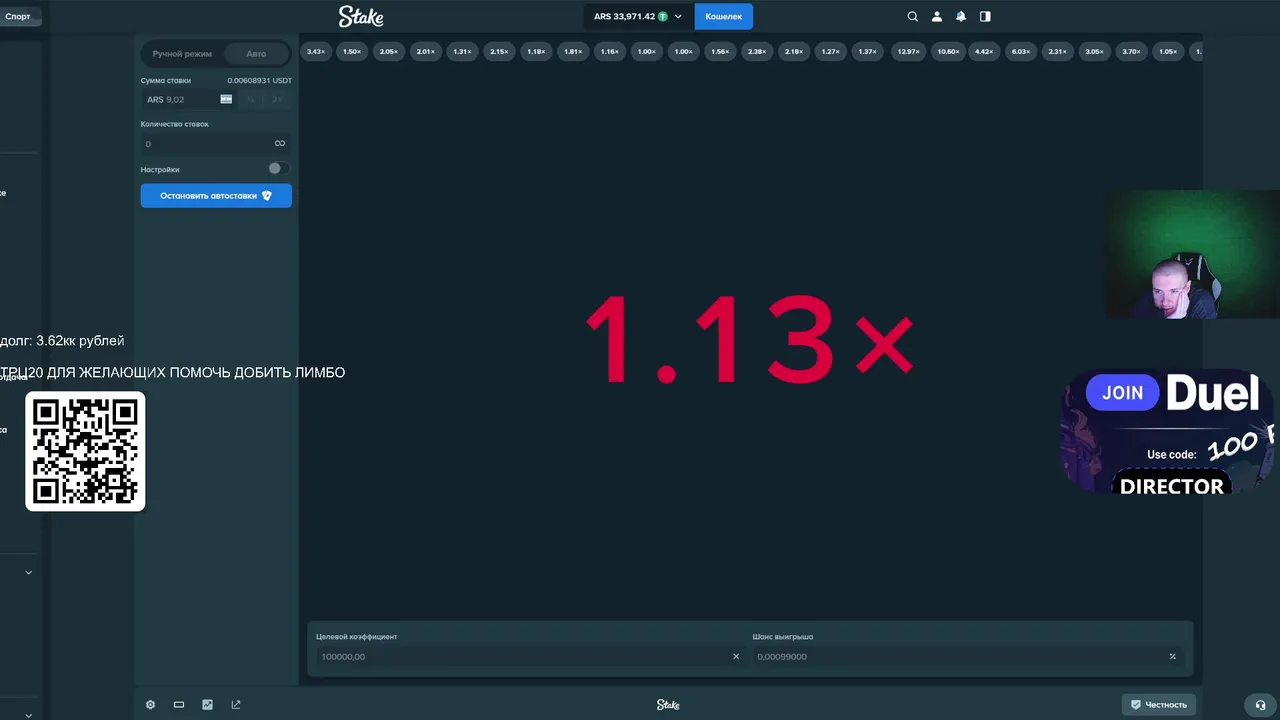Open the 2.31× result pill
1280x720 pixels.
(x=1057, y=51)
